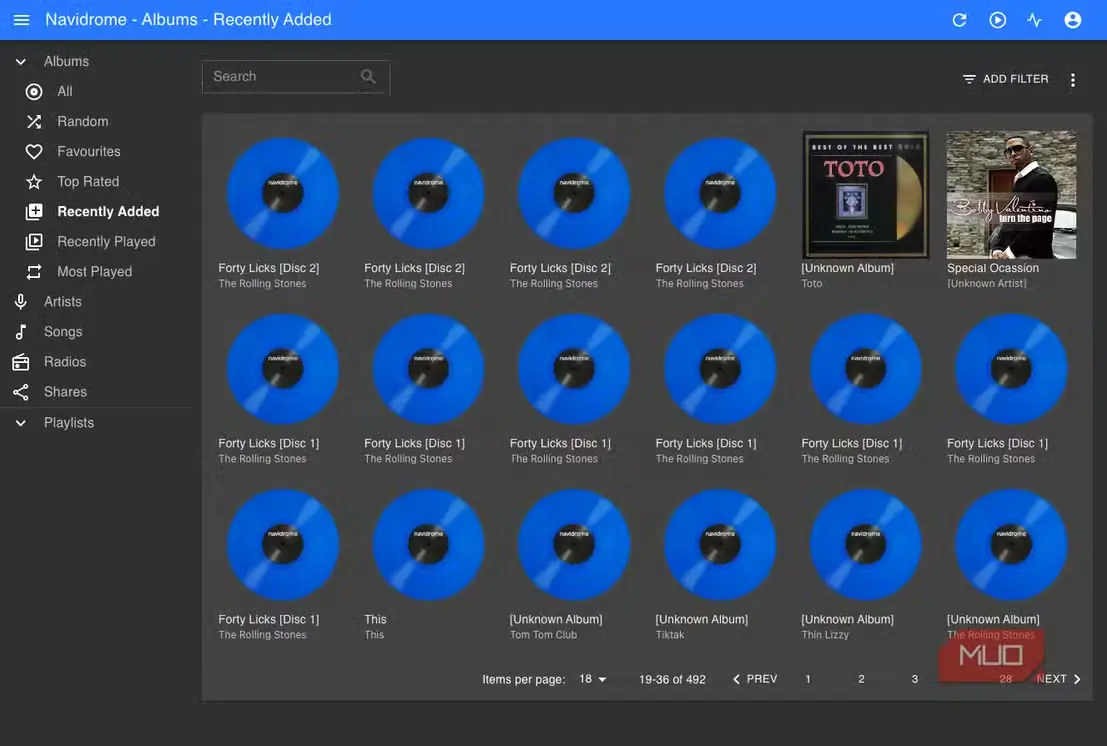
Task: Click the Tiktak artist link
Action: [669, 635]
